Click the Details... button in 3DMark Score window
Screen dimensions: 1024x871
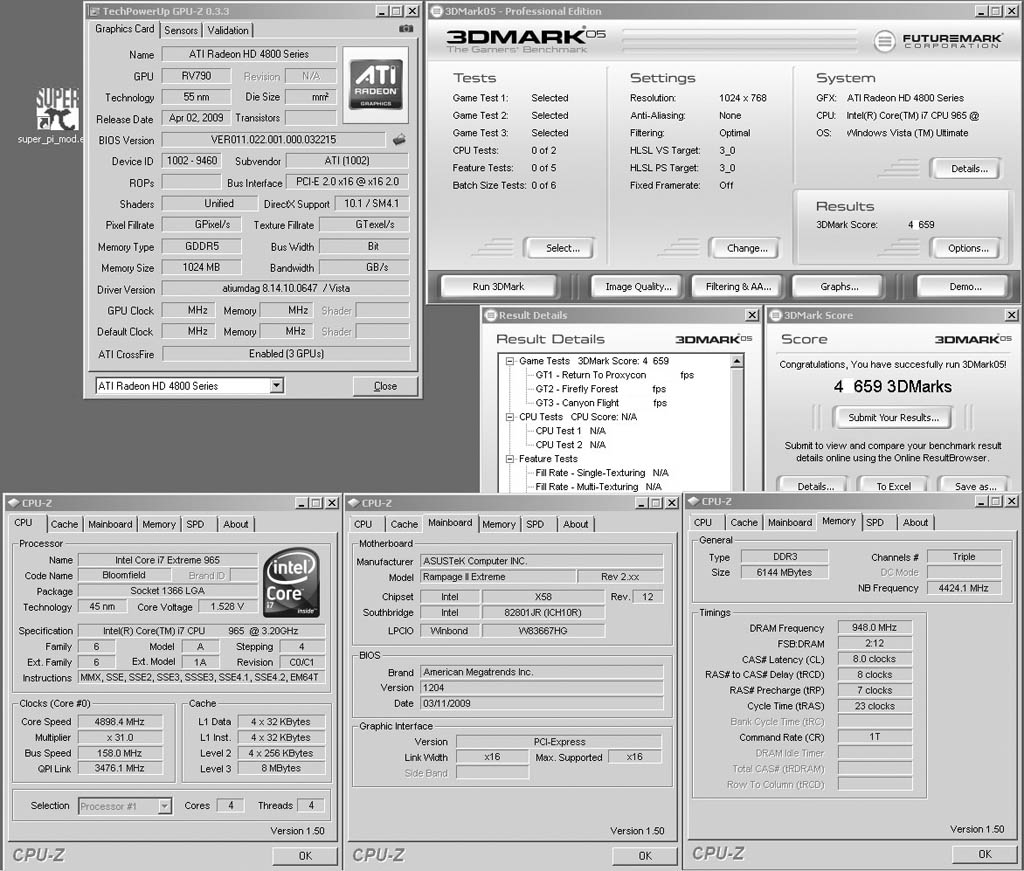[x=815, y=485]
